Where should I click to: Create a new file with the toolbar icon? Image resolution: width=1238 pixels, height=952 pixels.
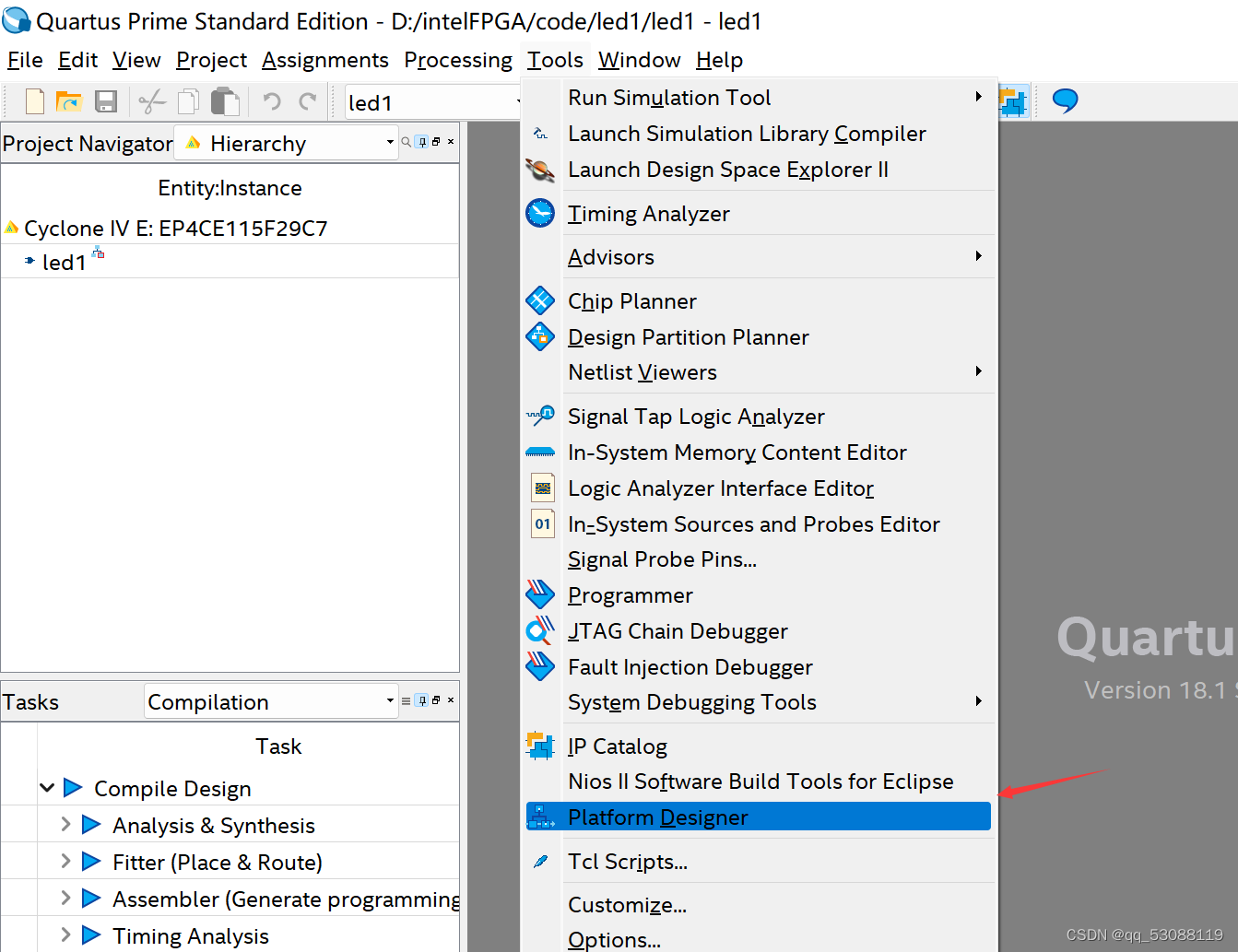(35, 101)
